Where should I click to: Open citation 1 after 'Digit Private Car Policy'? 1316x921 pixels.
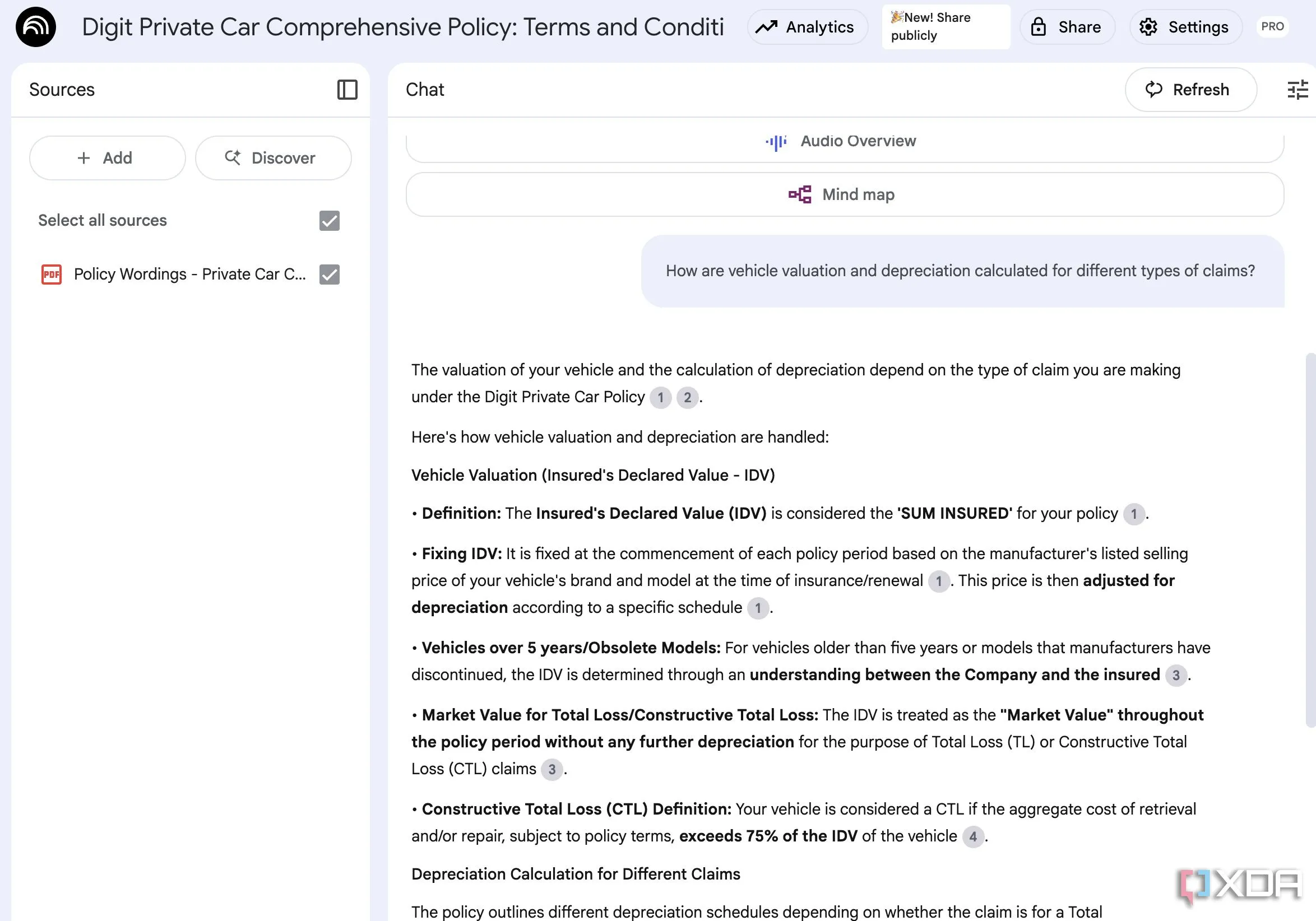(660, 398)
